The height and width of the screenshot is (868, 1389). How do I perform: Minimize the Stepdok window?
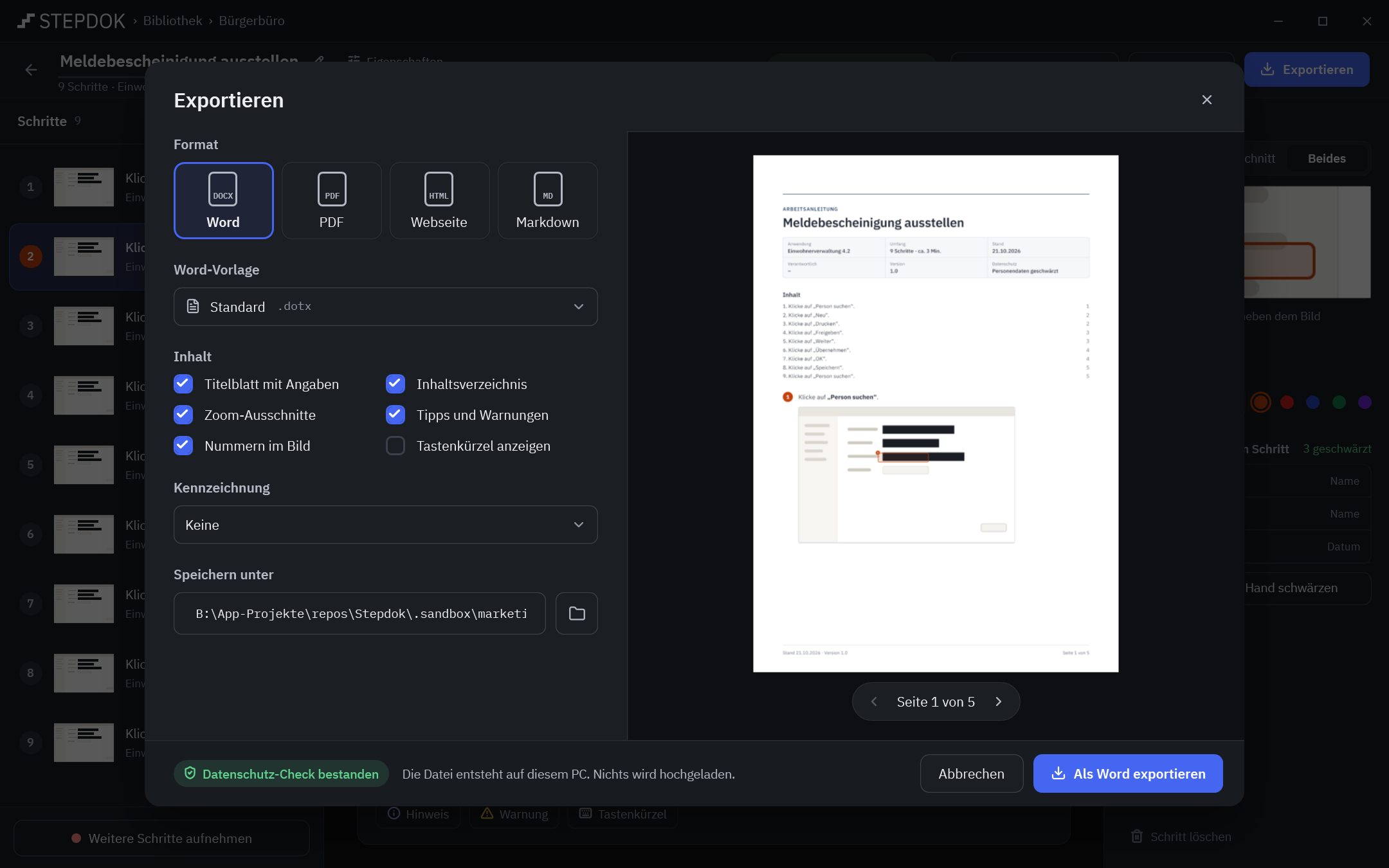tap(1278, 21)
